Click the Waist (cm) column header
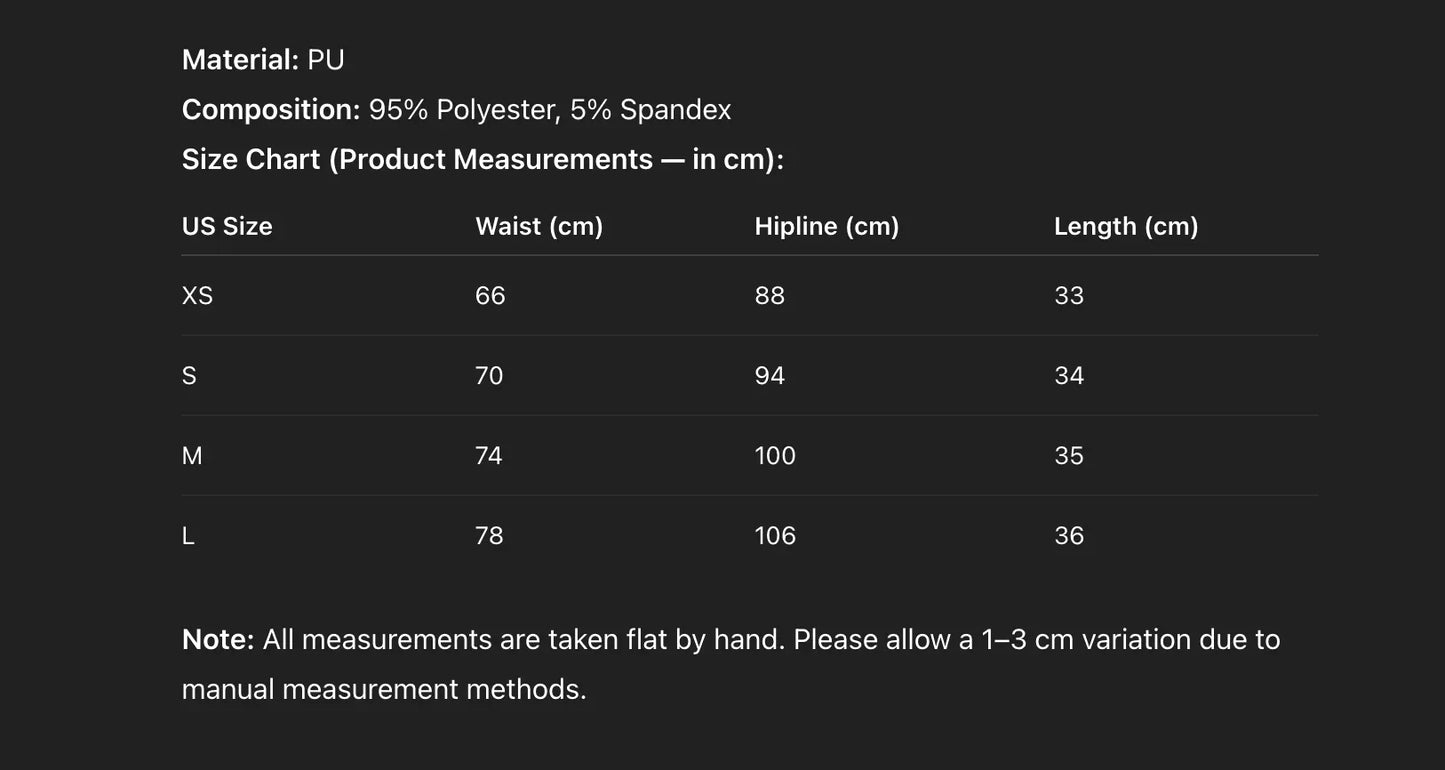This screenshot has width=1445, height=770. pos(539,226)
